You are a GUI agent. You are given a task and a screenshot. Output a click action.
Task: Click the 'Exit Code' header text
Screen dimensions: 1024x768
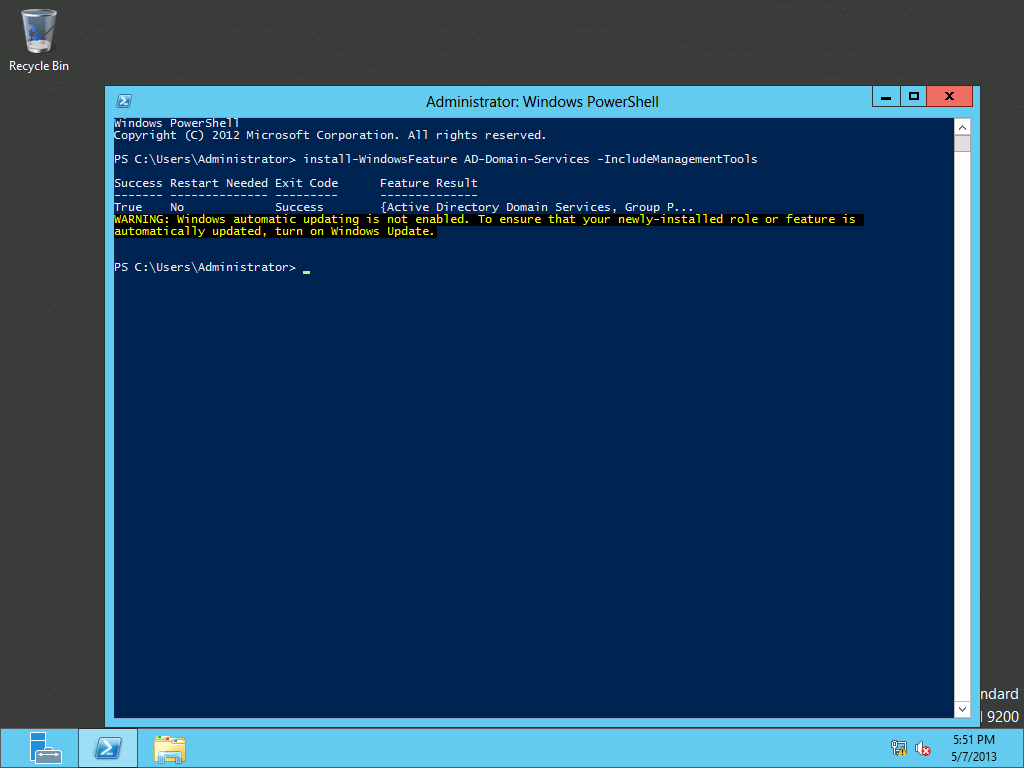(306, 183)
